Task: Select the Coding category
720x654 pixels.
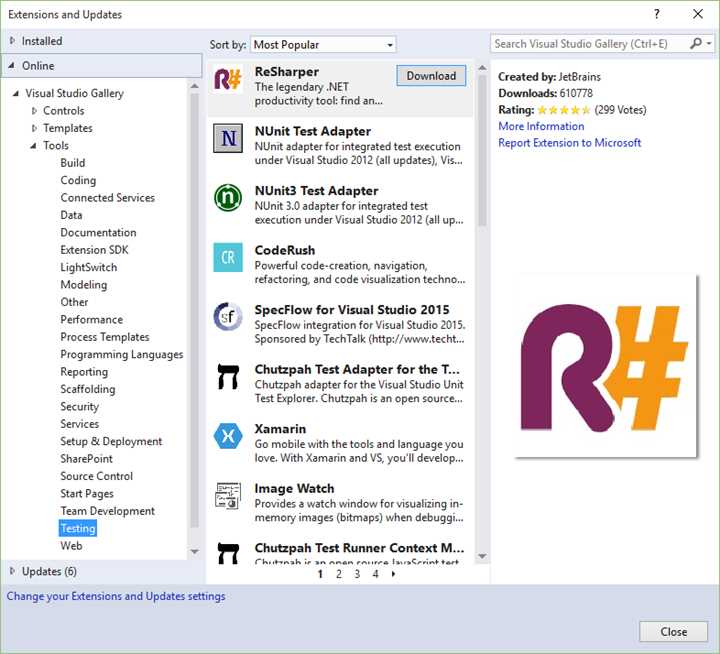Action: [x=78, y=180]
